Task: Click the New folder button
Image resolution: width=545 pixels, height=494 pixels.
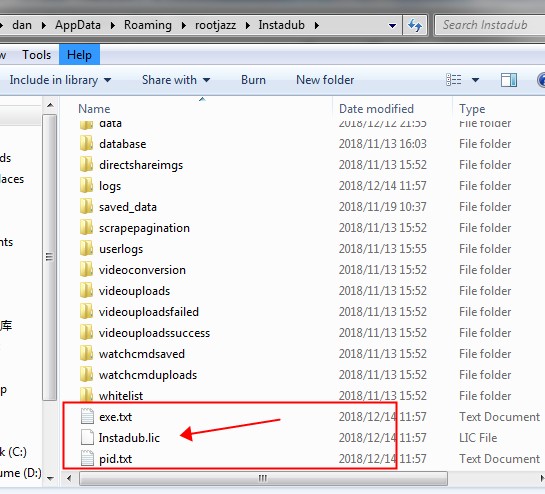Action: [x=325, y=80]
